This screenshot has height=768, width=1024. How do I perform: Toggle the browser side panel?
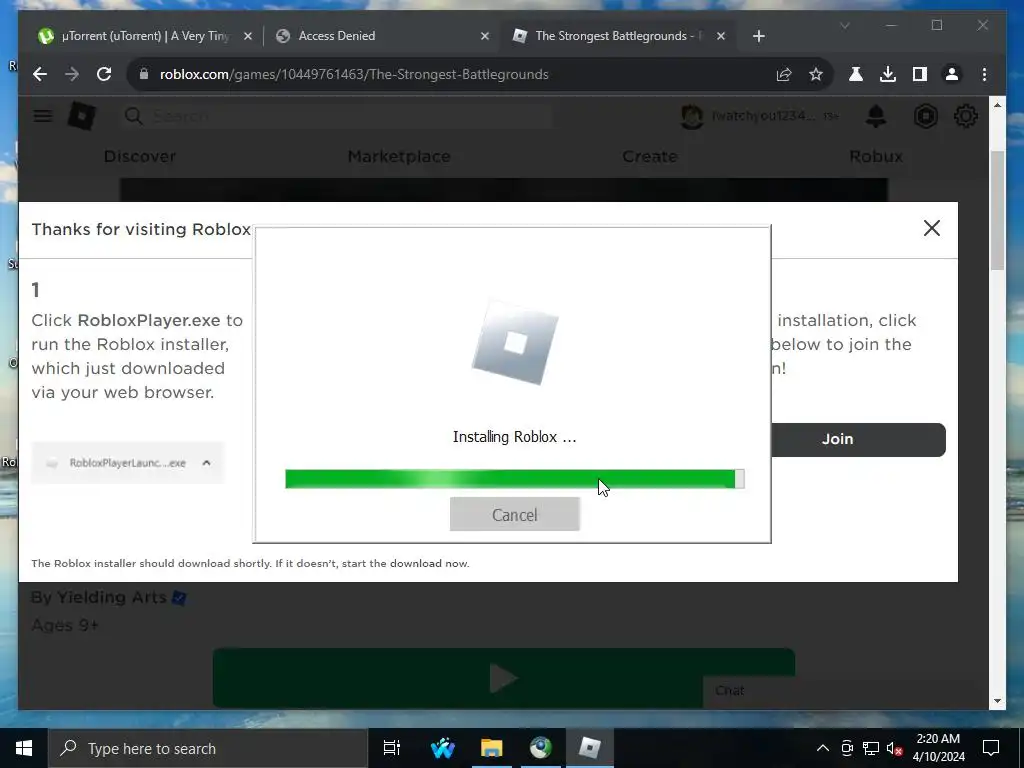point(920,74)
